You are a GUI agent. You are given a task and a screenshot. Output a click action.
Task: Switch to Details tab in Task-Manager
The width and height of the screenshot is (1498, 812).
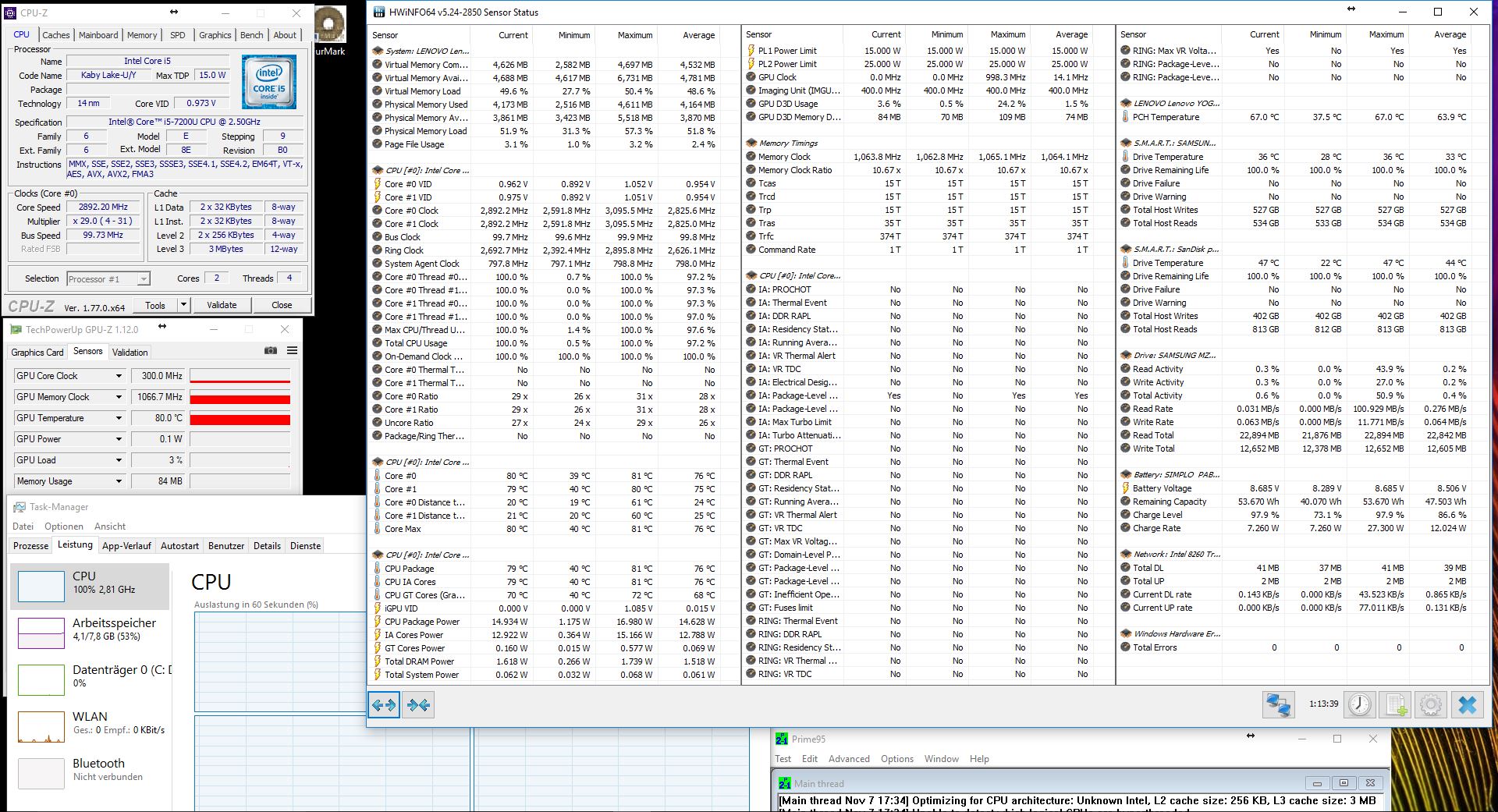pos(267,546)
